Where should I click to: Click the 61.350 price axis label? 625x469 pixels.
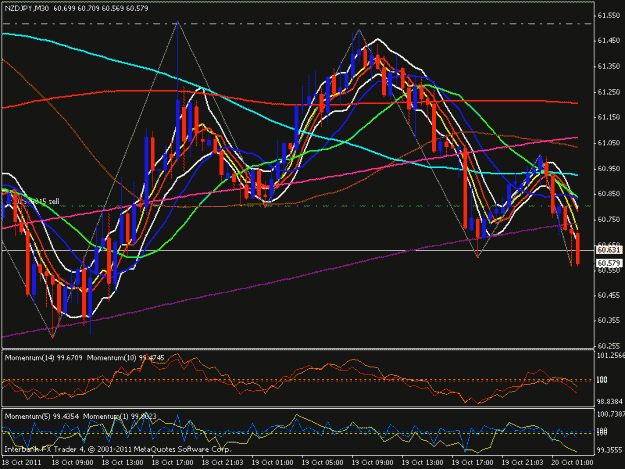click(x=609, y=66)
